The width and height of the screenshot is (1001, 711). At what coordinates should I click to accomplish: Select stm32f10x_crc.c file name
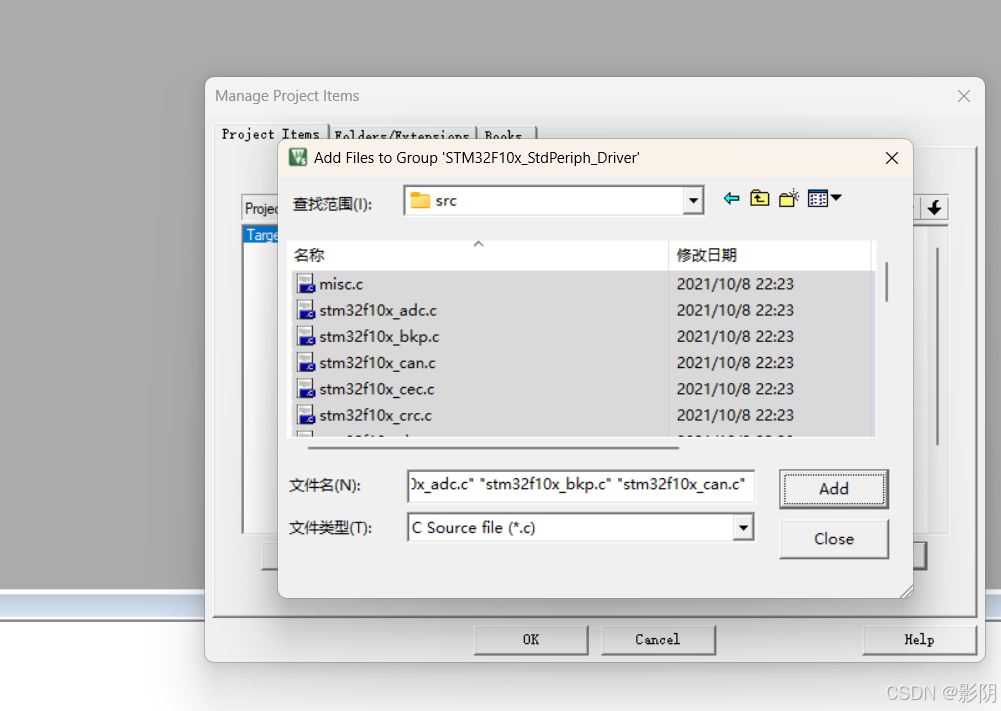[x=375, y=415]
